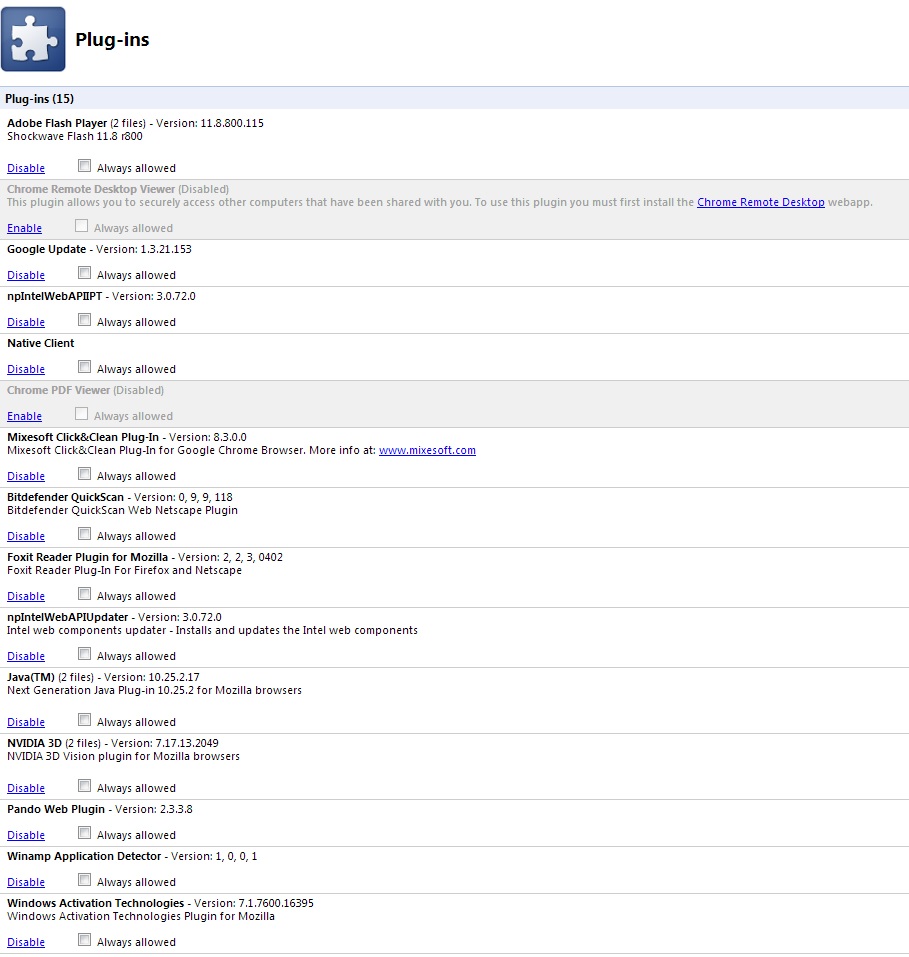Select the Native Client plug-in name
Screen dimensions: 909x957
tap(40, 343)
